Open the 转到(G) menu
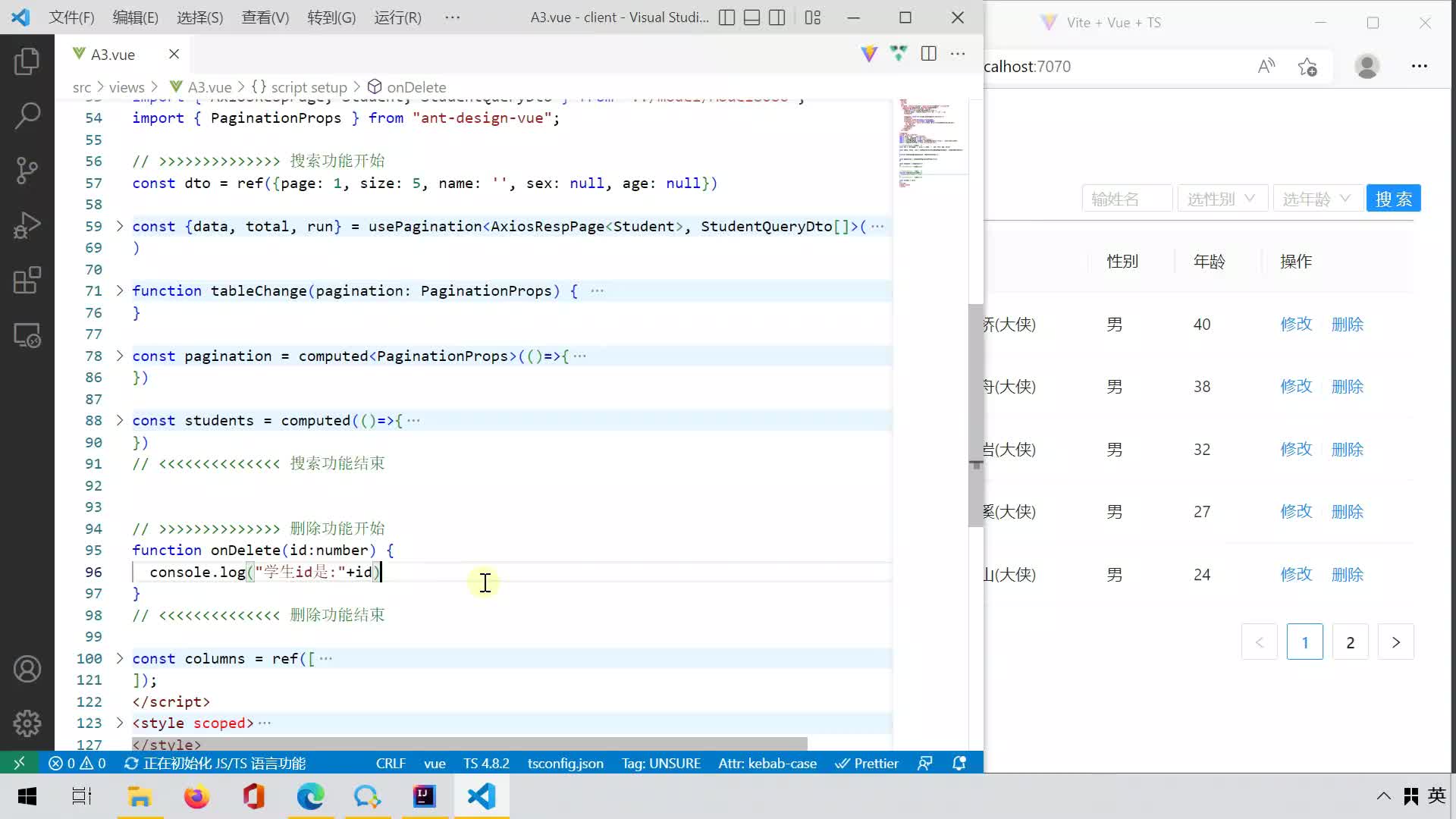This screenshot has width=1456, height=819. click(331, 17)
